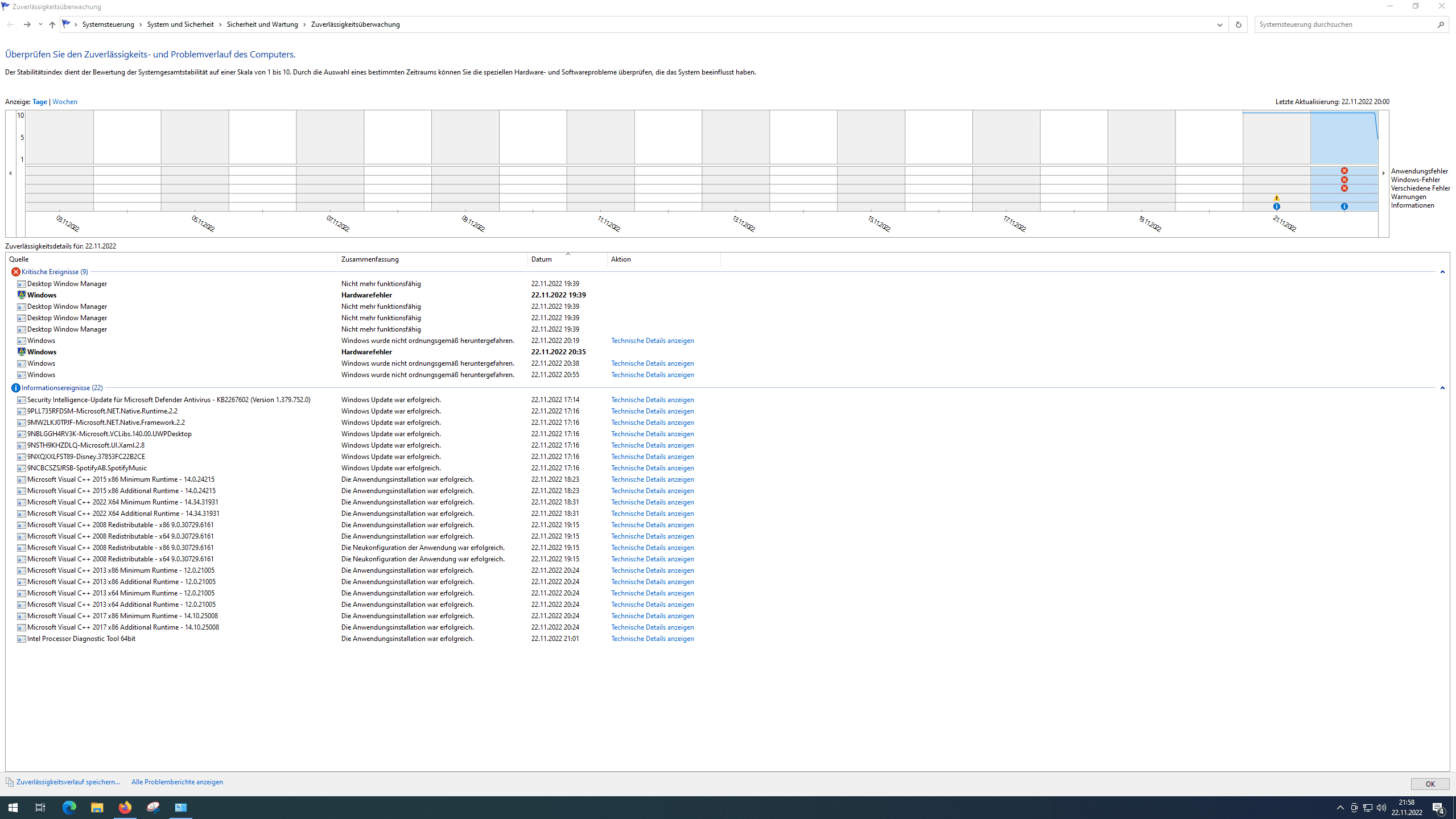Click the Verschiedene Fehler red icon in chart
The width and height of the screenshot is (1456, 819).
click(1344, 188)
